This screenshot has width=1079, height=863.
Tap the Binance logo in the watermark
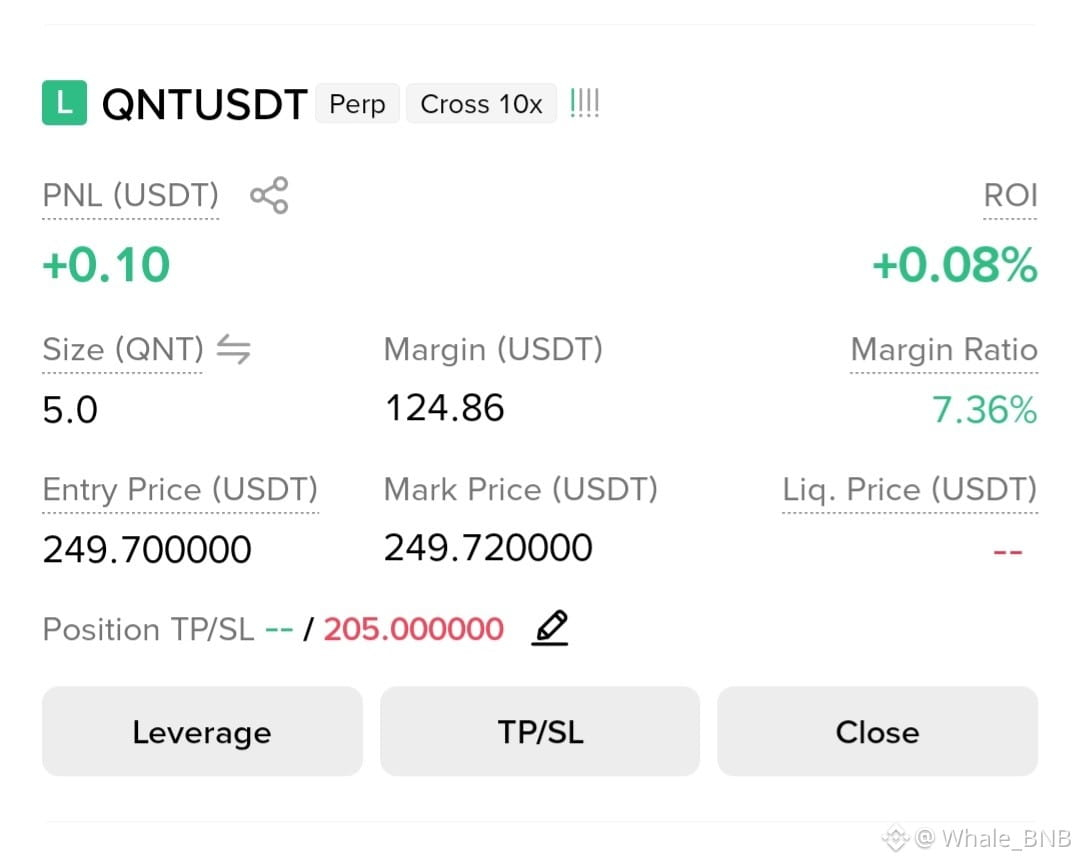895,837
